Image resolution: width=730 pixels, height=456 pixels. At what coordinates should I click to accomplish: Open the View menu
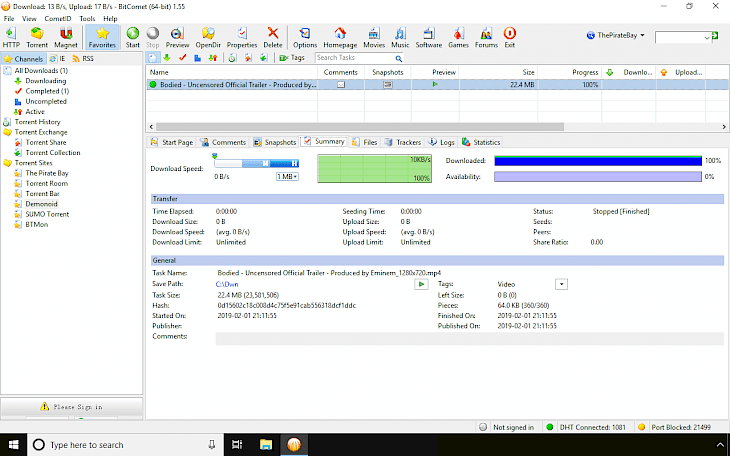(x=29, y=19)
